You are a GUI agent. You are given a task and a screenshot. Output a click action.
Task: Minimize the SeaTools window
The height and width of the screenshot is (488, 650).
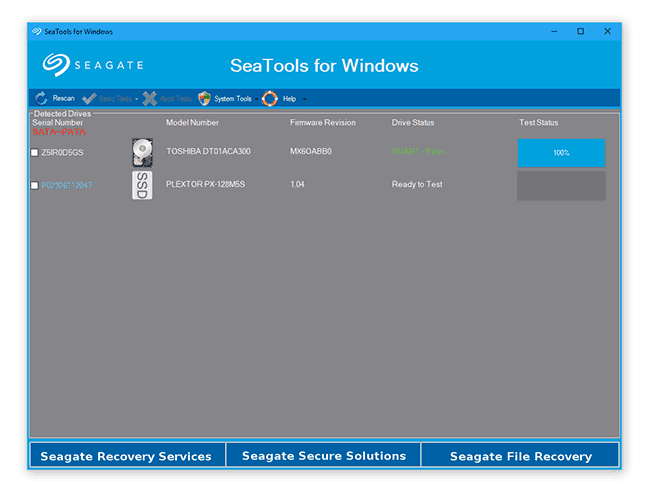pos(554,32)
